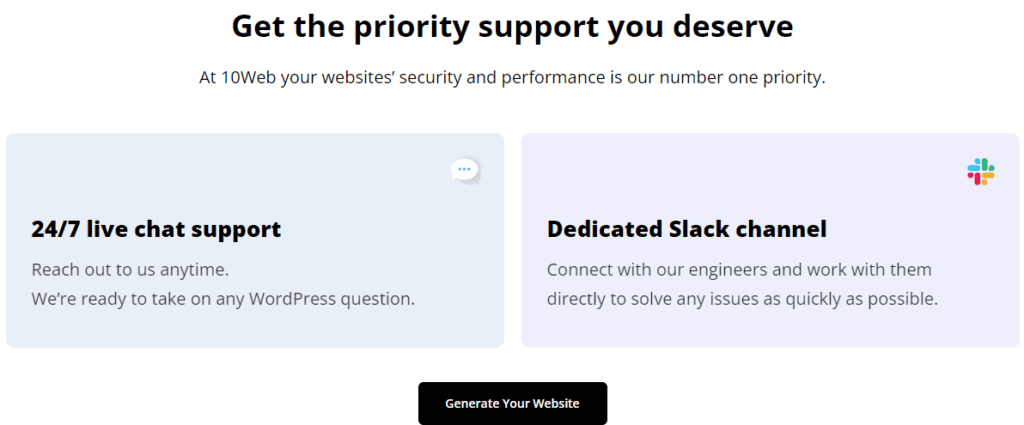Click the Generate Your Website button

(x=513, y=403)
